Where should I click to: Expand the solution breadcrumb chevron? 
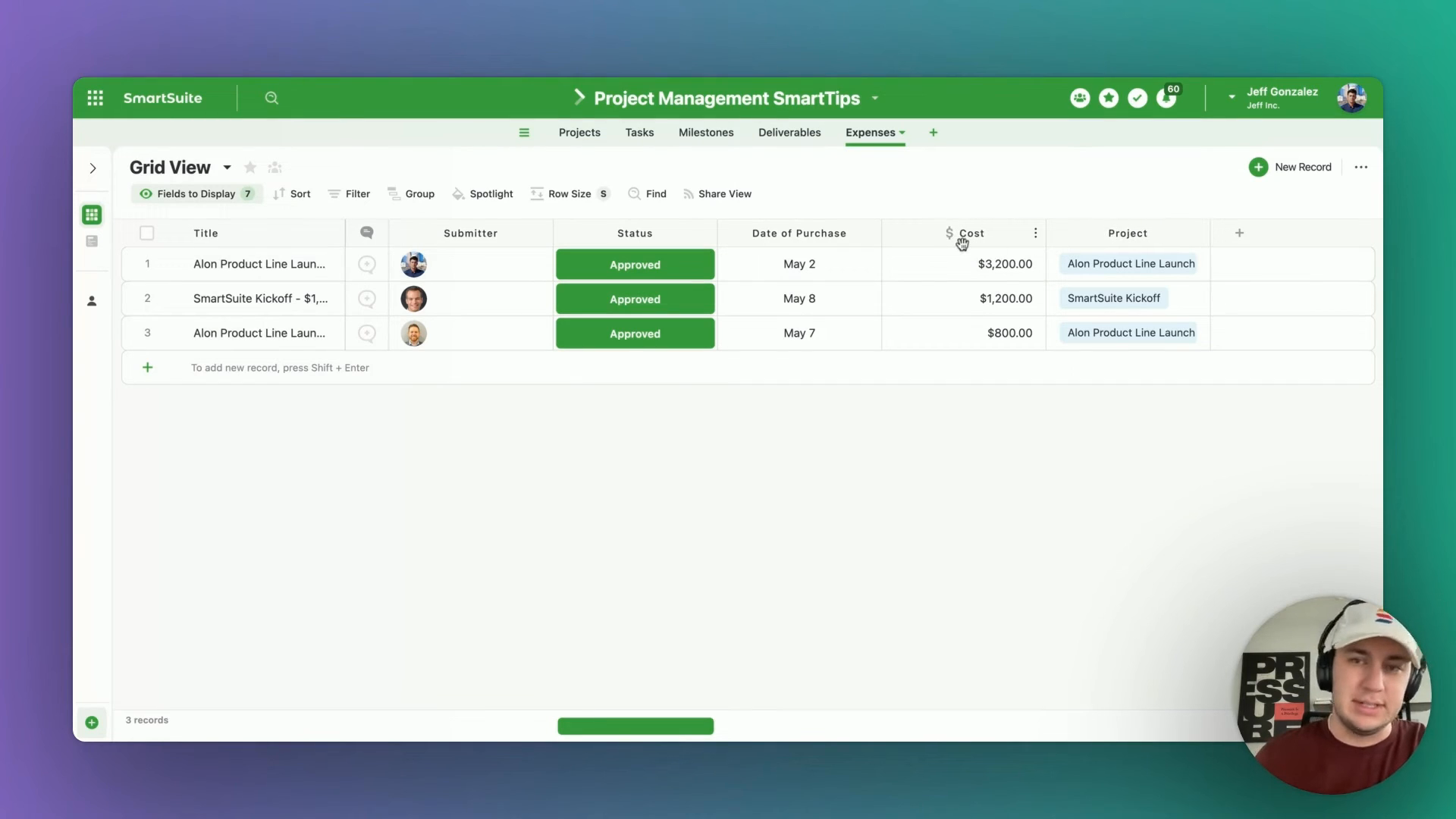pyautogui.click(x=580, y=97)
